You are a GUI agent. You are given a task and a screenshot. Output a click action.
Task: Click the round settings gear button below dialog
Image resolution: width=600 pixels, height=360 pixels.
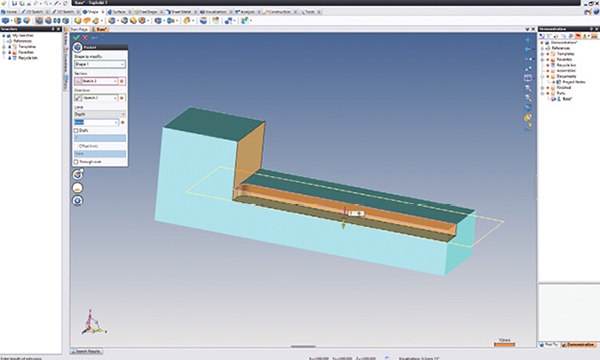click(78, 200)
